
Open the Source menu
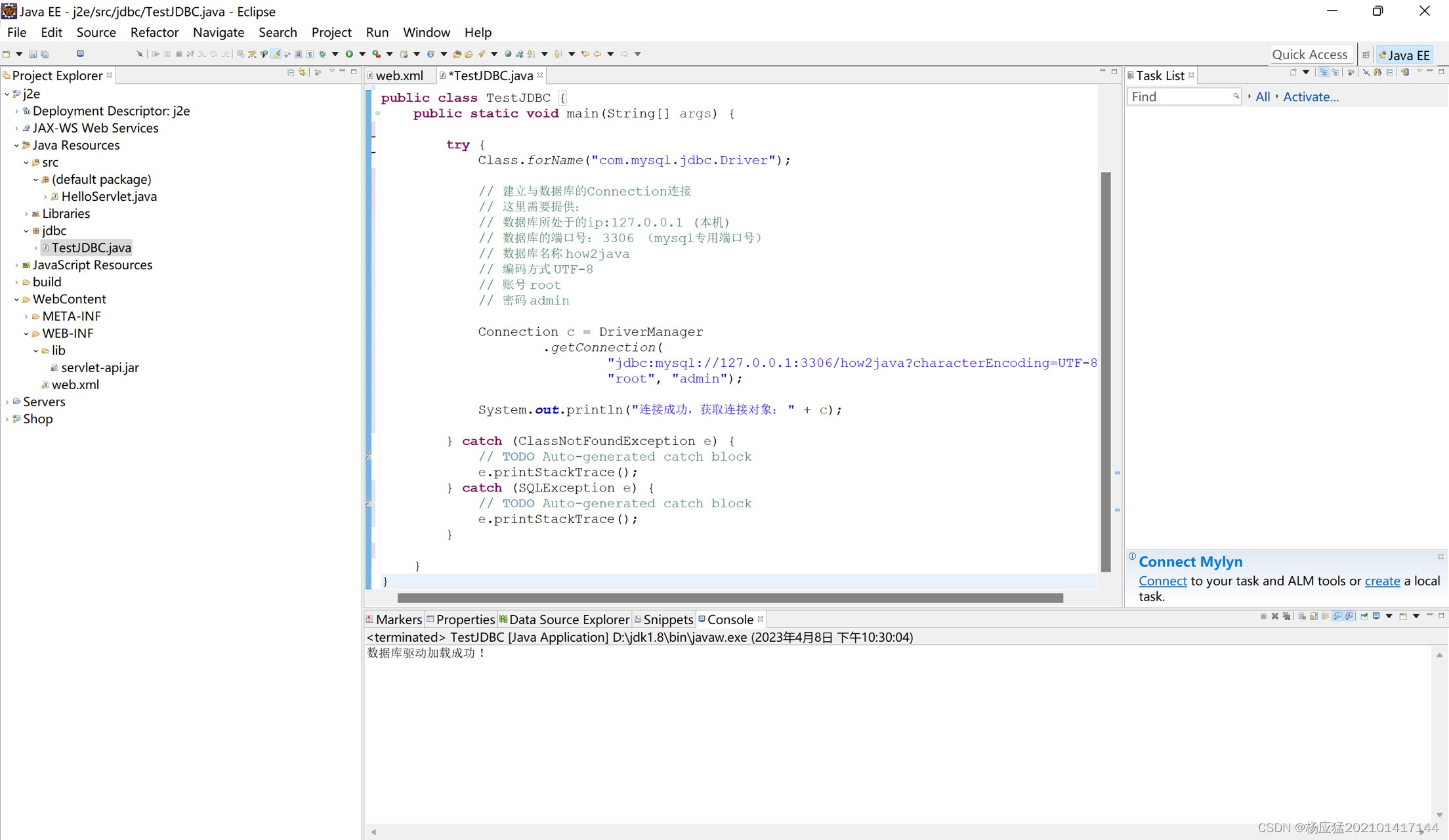[x=96, y=32]
